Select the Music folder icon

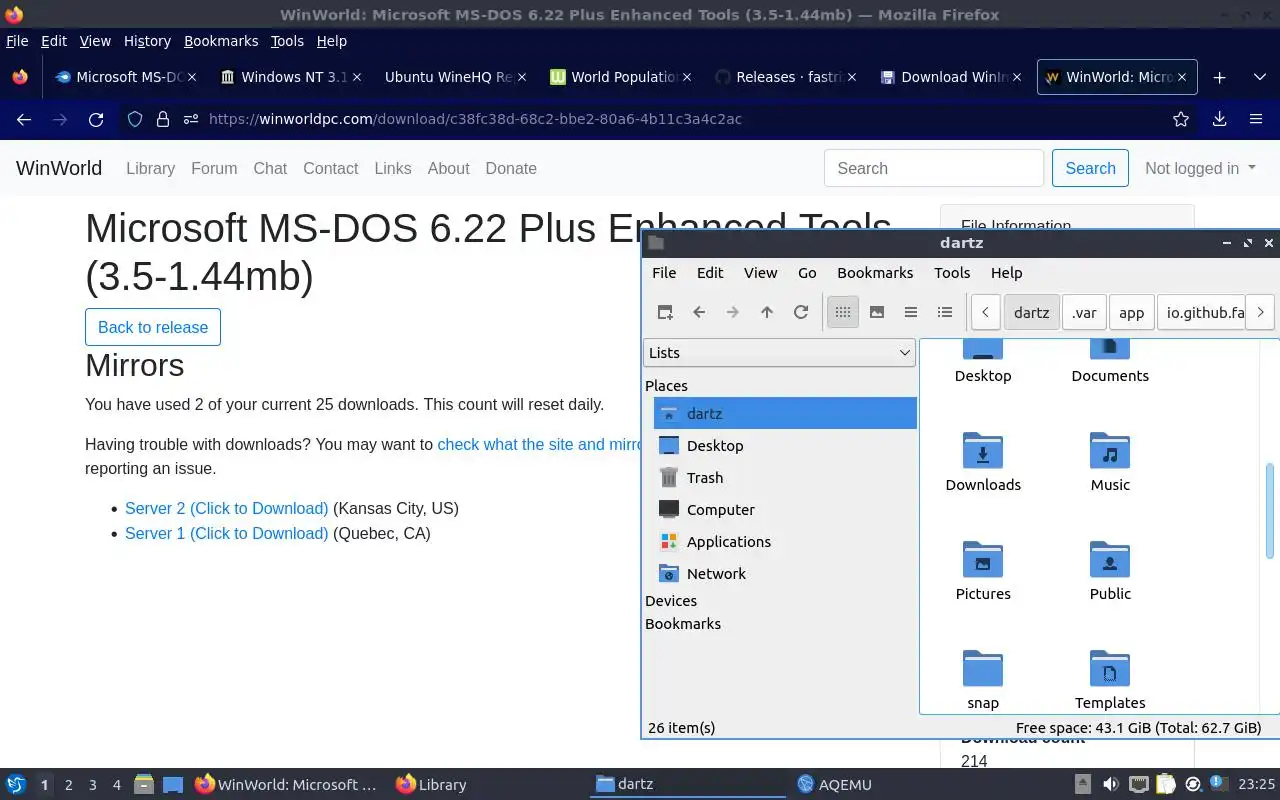(x=1110, y=452)
